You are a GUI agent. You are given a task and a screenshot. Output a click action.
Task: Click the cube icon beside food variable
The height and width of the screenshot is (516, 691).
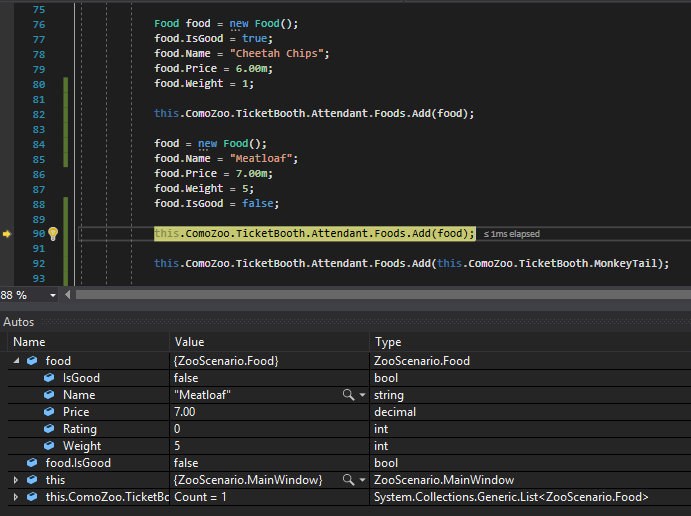32,361
